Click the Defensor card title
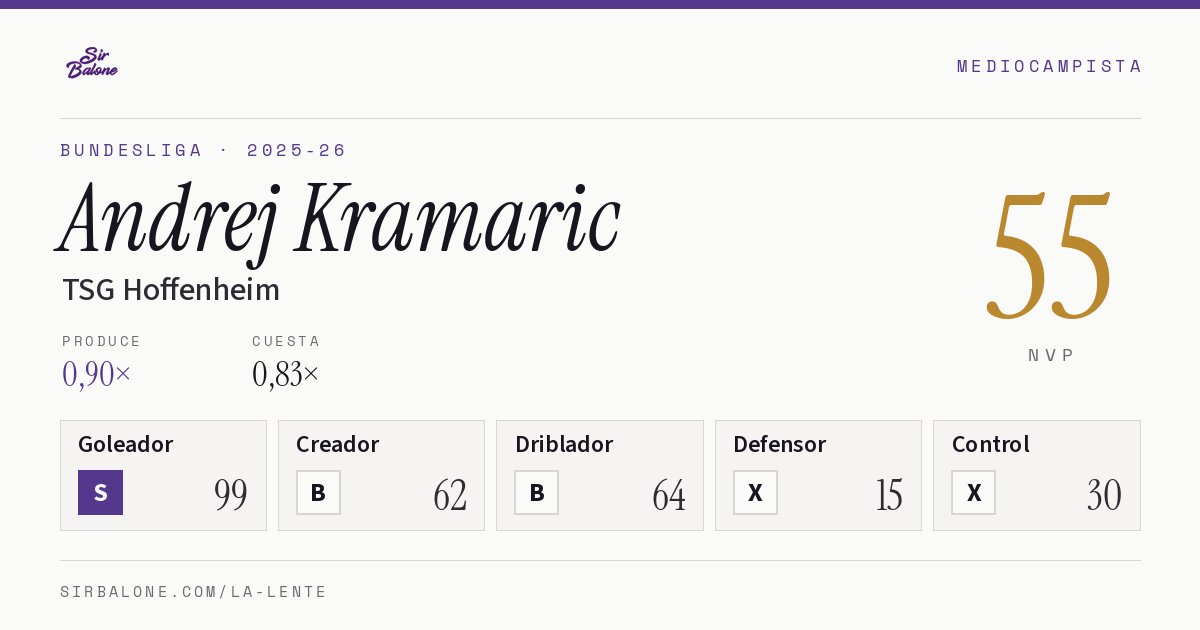Image resolution: width=1200 pixels, height=630 pixels. pyautogui.click(x=779, y=444)
